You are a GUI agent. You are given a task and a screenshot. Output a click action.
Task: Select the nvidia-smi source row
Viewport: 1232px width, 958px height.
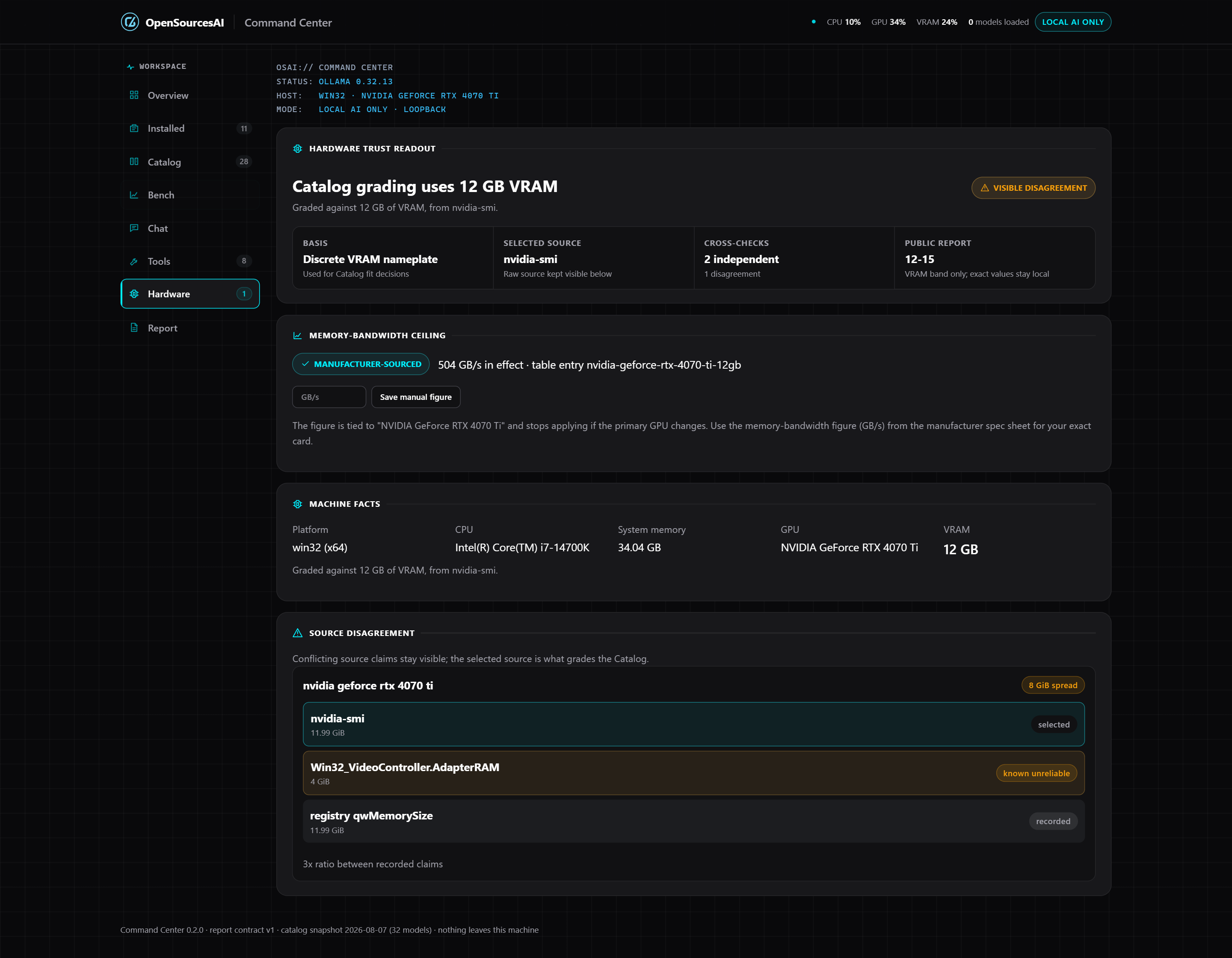tap(693, 724)
